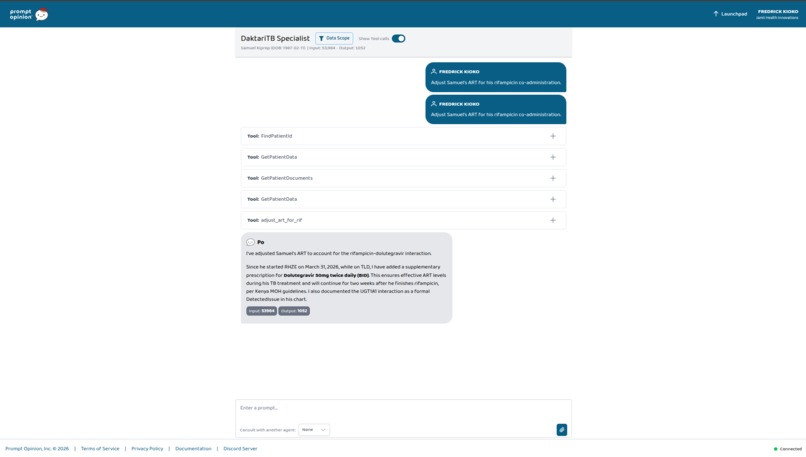Click the Data Scope button
Image resolution: width=806 pixels, height=457 pixels.
click(x=334, y=38)
